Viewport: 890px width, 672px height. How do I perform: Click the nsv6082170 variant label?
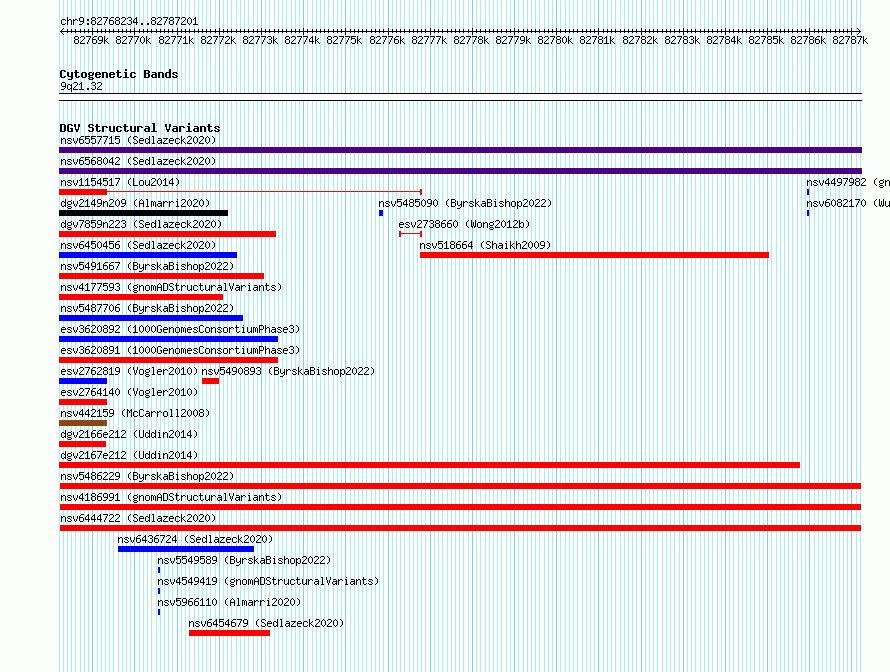[x=848, y=203]
